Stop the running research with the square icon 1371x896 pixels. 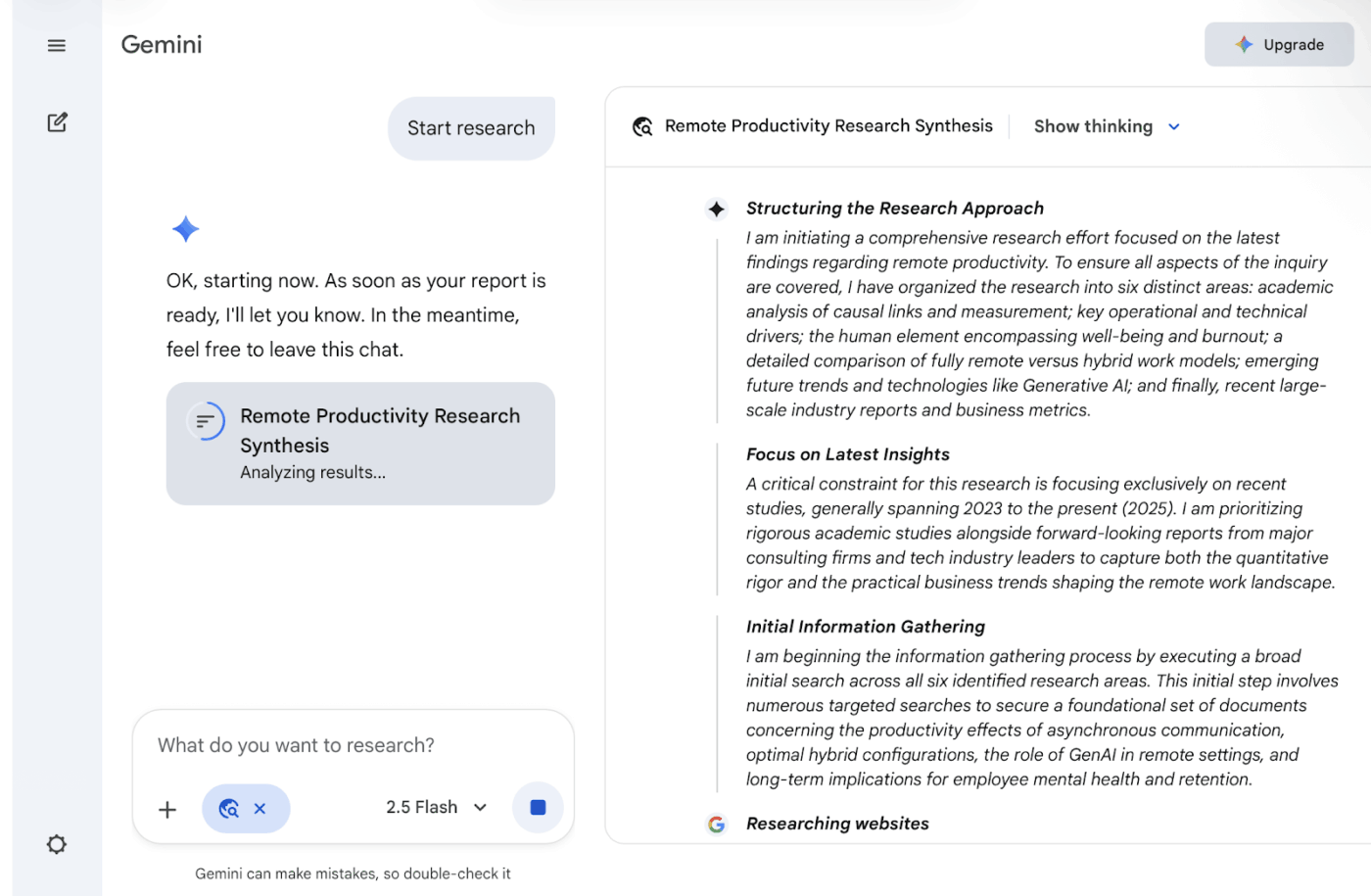[x=537, y=807]
